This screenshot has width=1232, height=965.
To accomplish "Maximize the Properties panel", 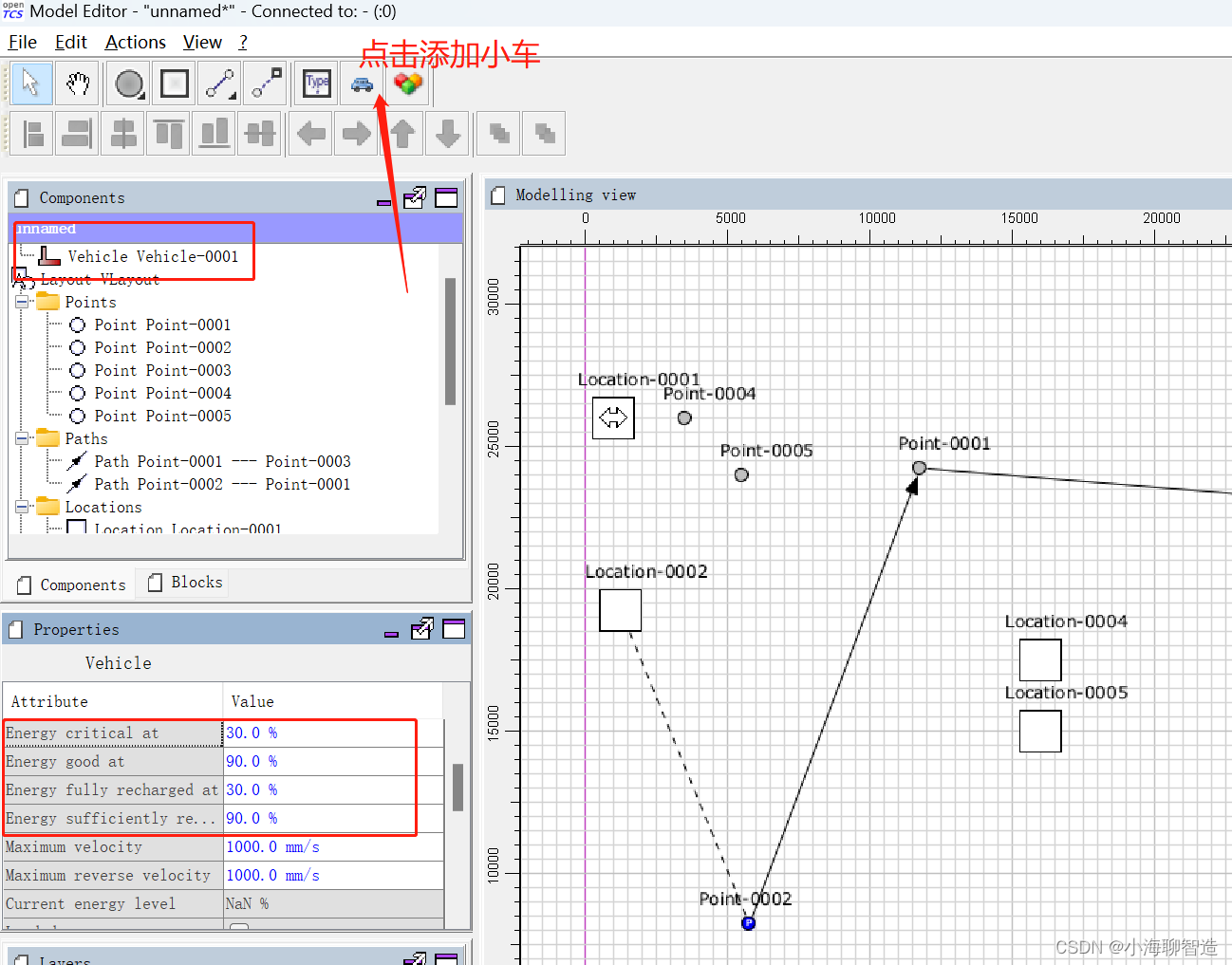I will pyautogui.click(x=454, y=629).
